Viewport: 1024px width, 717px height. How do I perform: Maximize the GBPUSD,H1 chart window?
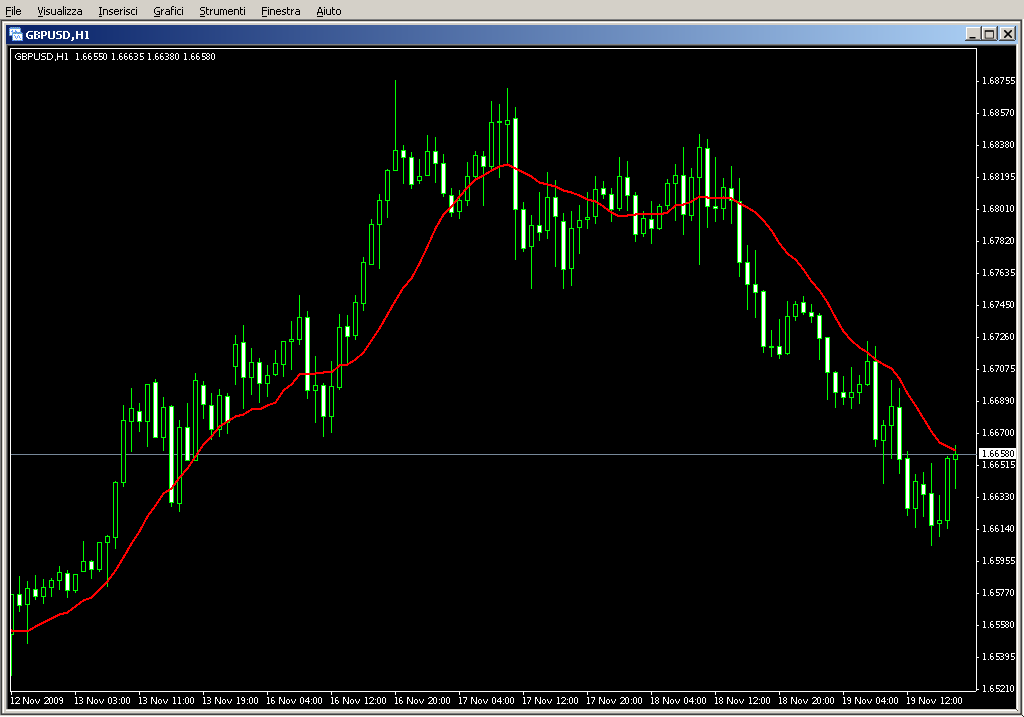(989, 34)
